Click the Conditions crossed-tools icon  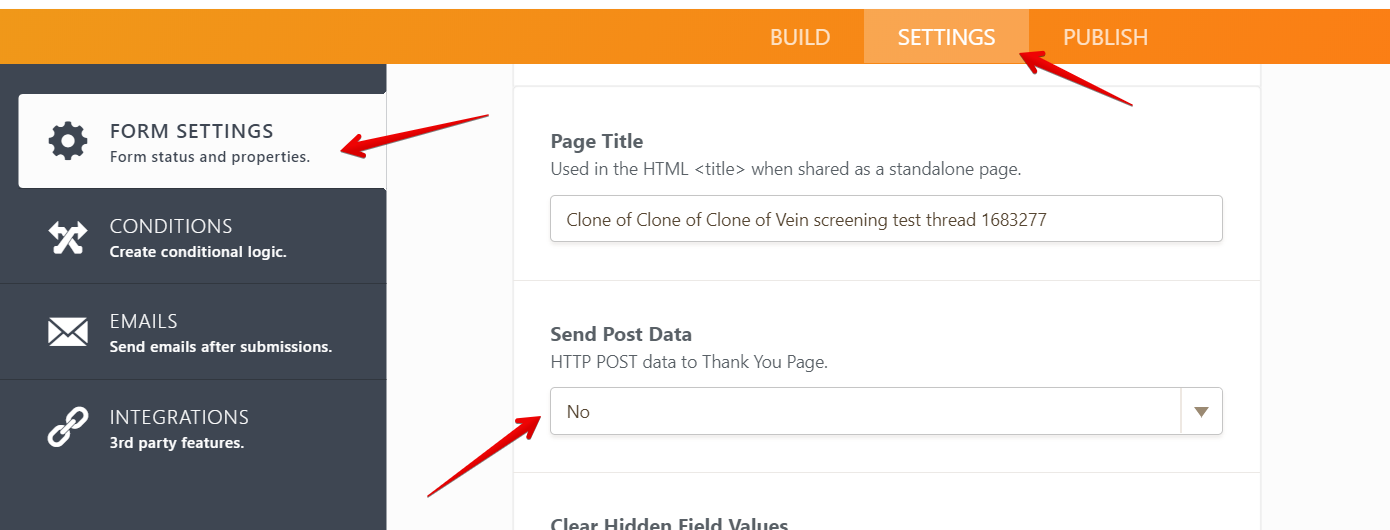tap(68, 237)
